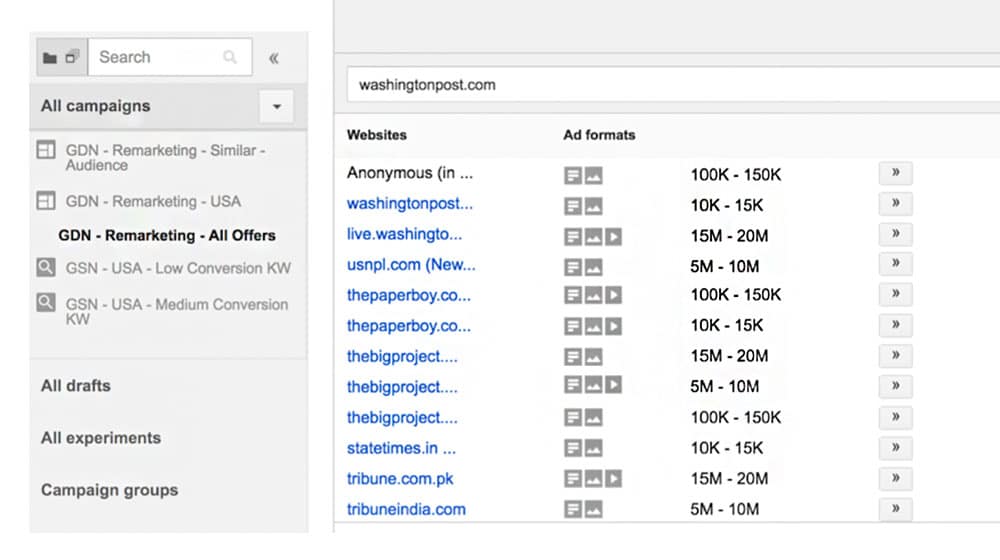
Task: Click text ad format icon in Anonymous row
Action: (x=573, y=175)
